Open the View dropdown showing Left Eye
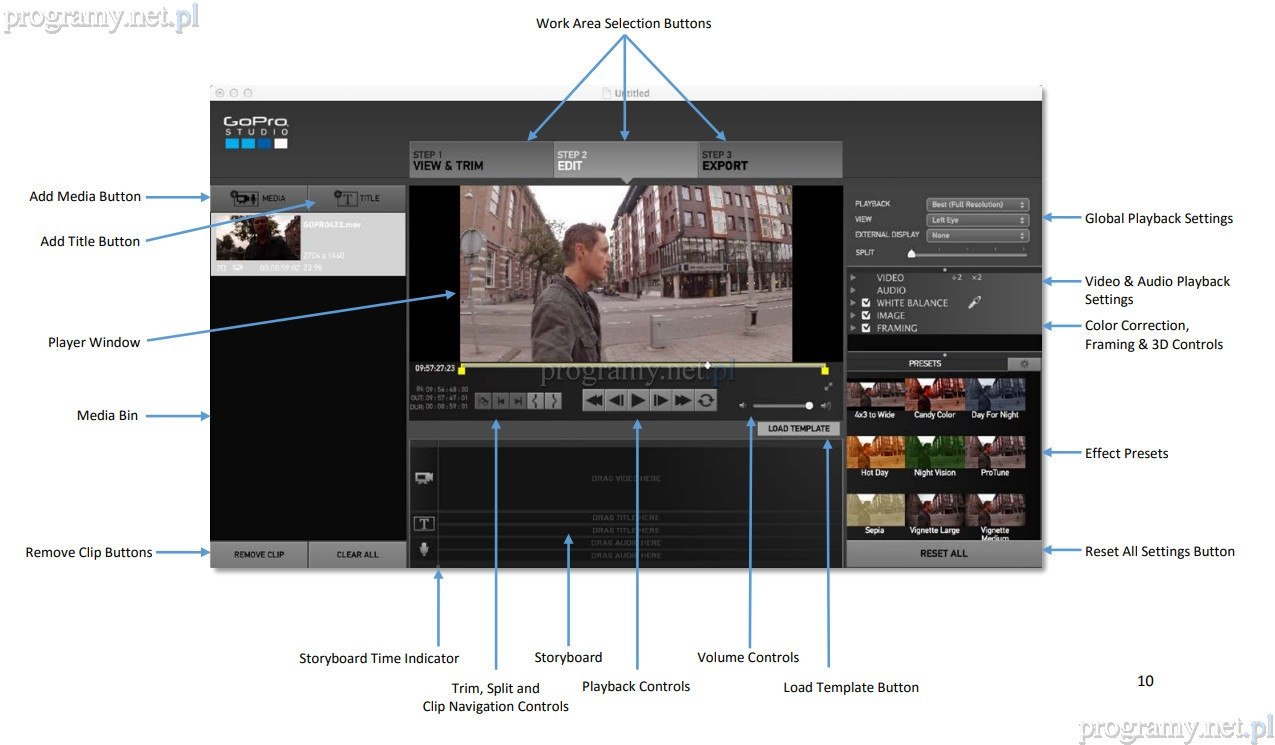Viewport: 1275px width, 745px height. [x=977, y=220]
